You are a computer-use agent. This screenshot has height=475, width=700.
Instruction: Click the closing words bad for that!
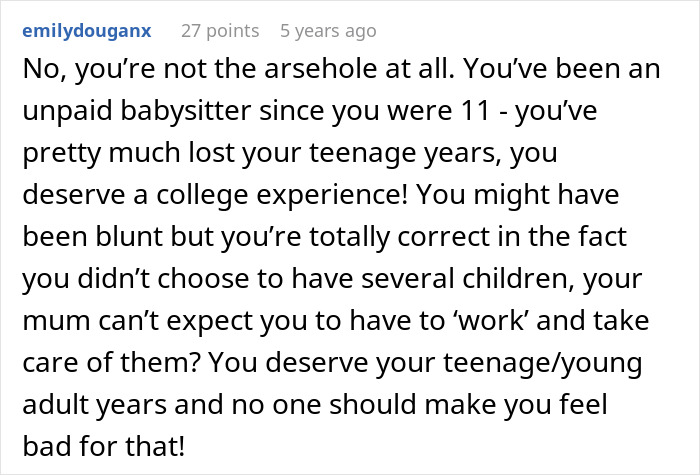[x=104, y=446]
